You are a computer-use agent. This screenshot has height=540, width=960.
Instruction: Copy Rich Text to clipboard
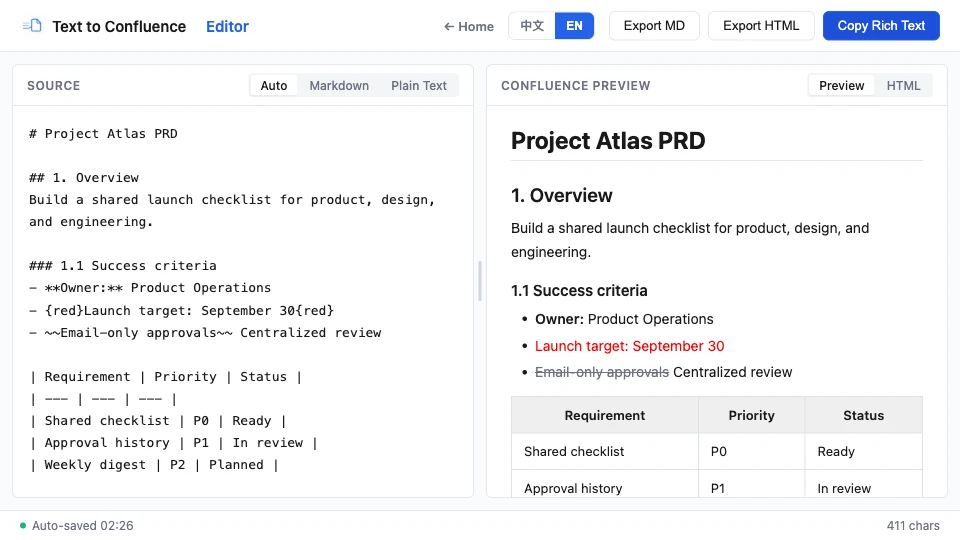click(x=881, y=26)
